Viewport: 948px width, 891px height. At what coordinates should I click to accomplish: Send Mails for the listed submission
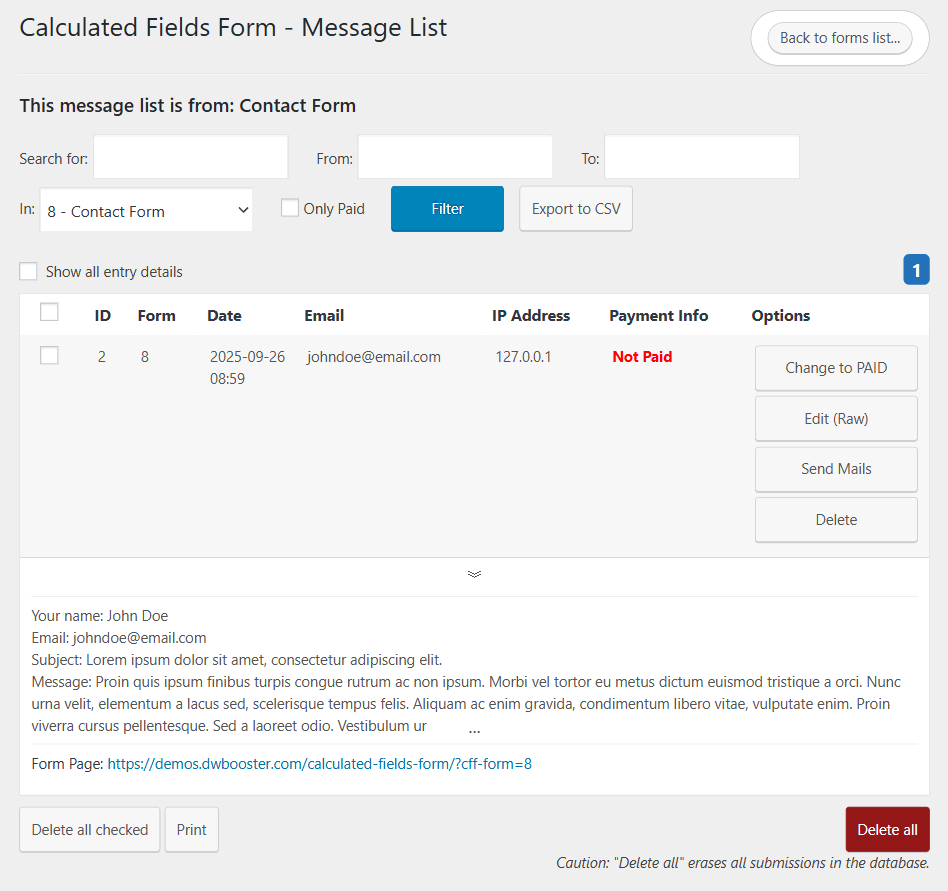[x=836, y=469]
